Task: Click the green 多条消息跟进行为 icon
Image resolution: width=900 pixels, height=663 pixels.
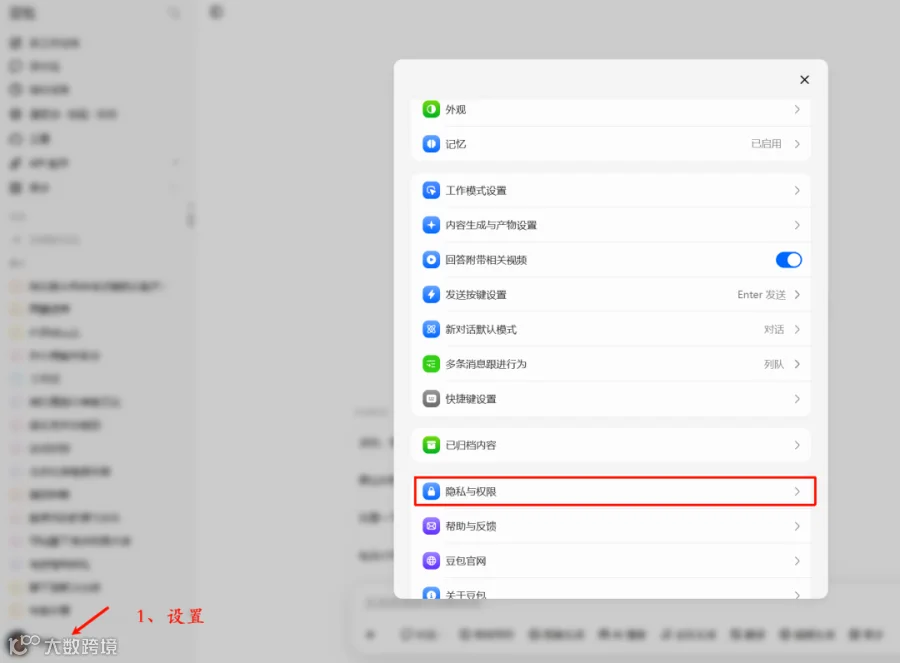Action: click(x=431, y=364)
